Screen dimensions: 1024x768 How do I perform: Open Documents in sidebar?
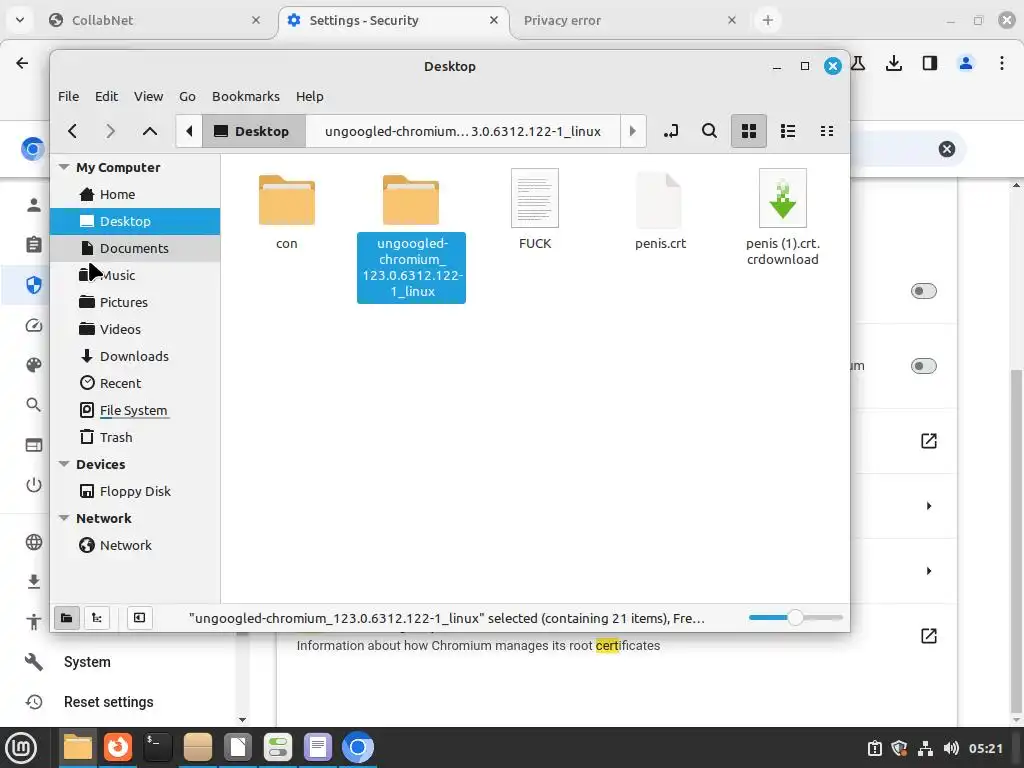coord(135,248)
